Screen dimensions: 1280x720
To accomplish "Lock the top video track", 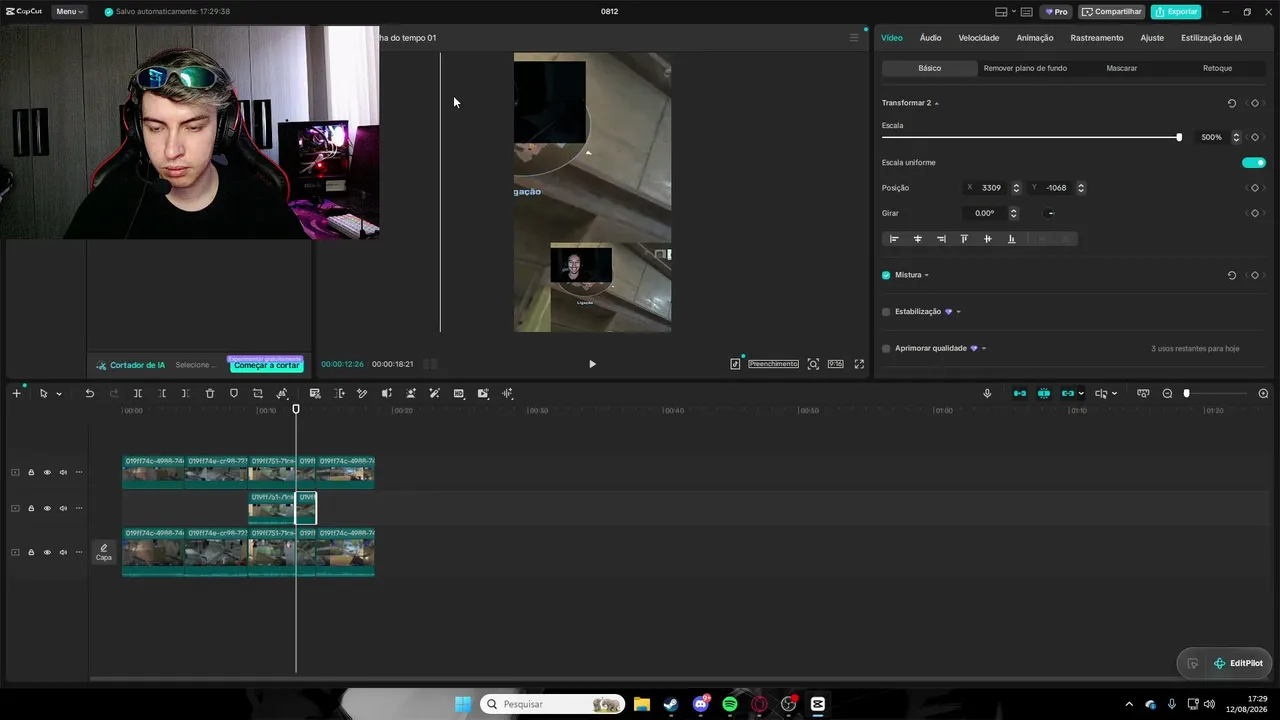I will click(31, 472).
